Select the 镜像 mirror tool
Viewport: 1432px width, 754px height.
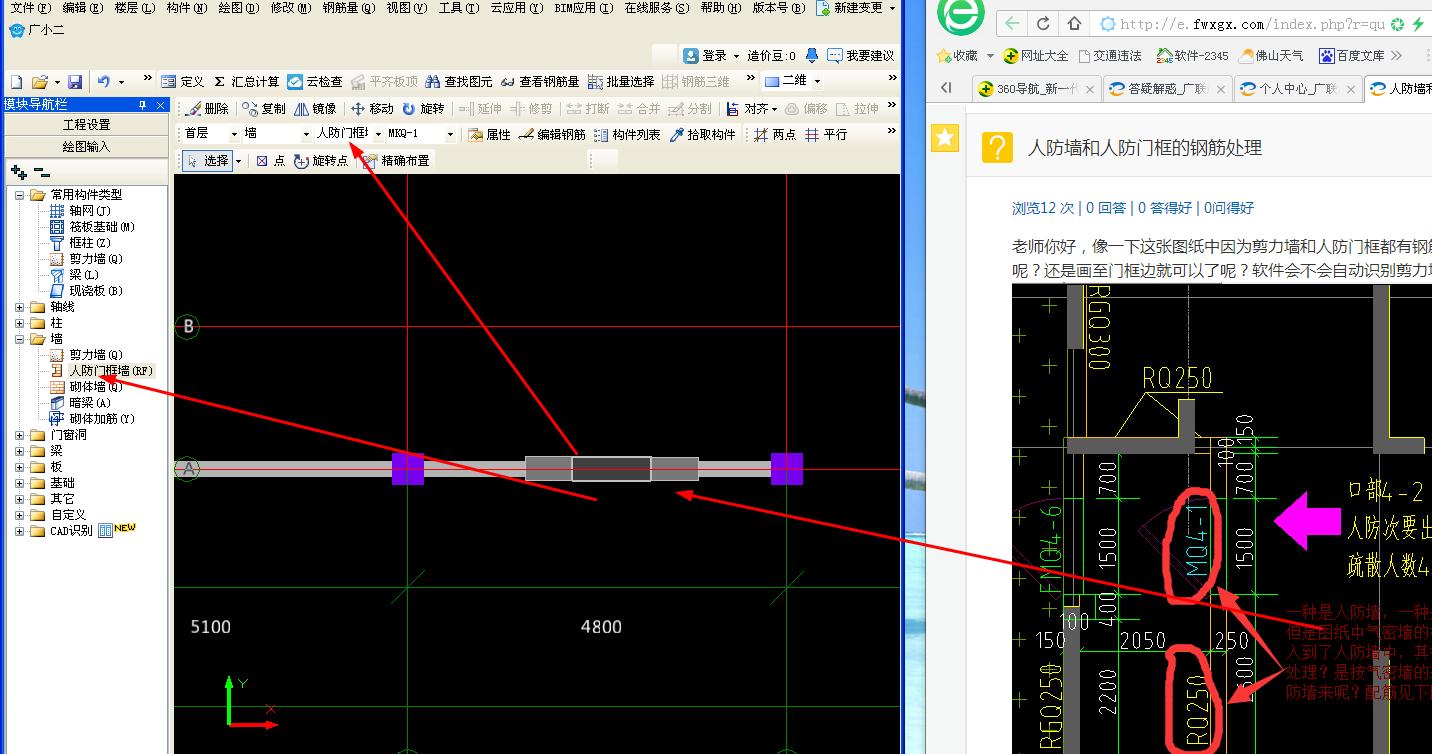click(315, 108)
